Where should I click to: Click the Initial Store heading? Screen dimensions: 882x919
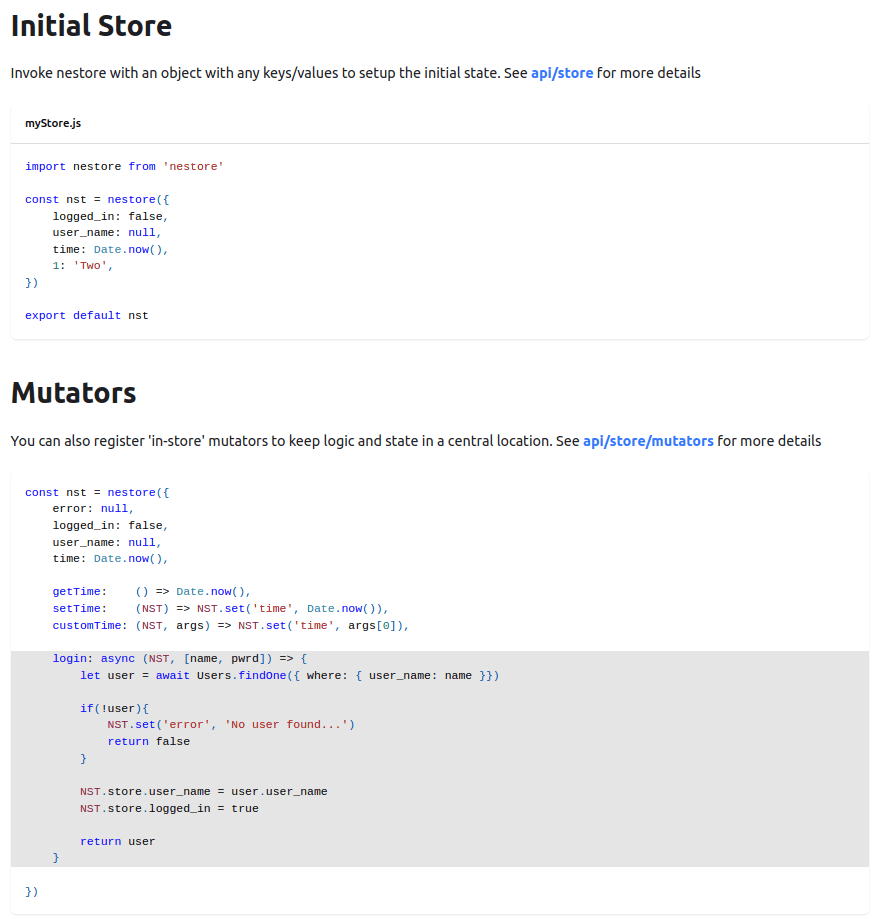pos(91,26)
